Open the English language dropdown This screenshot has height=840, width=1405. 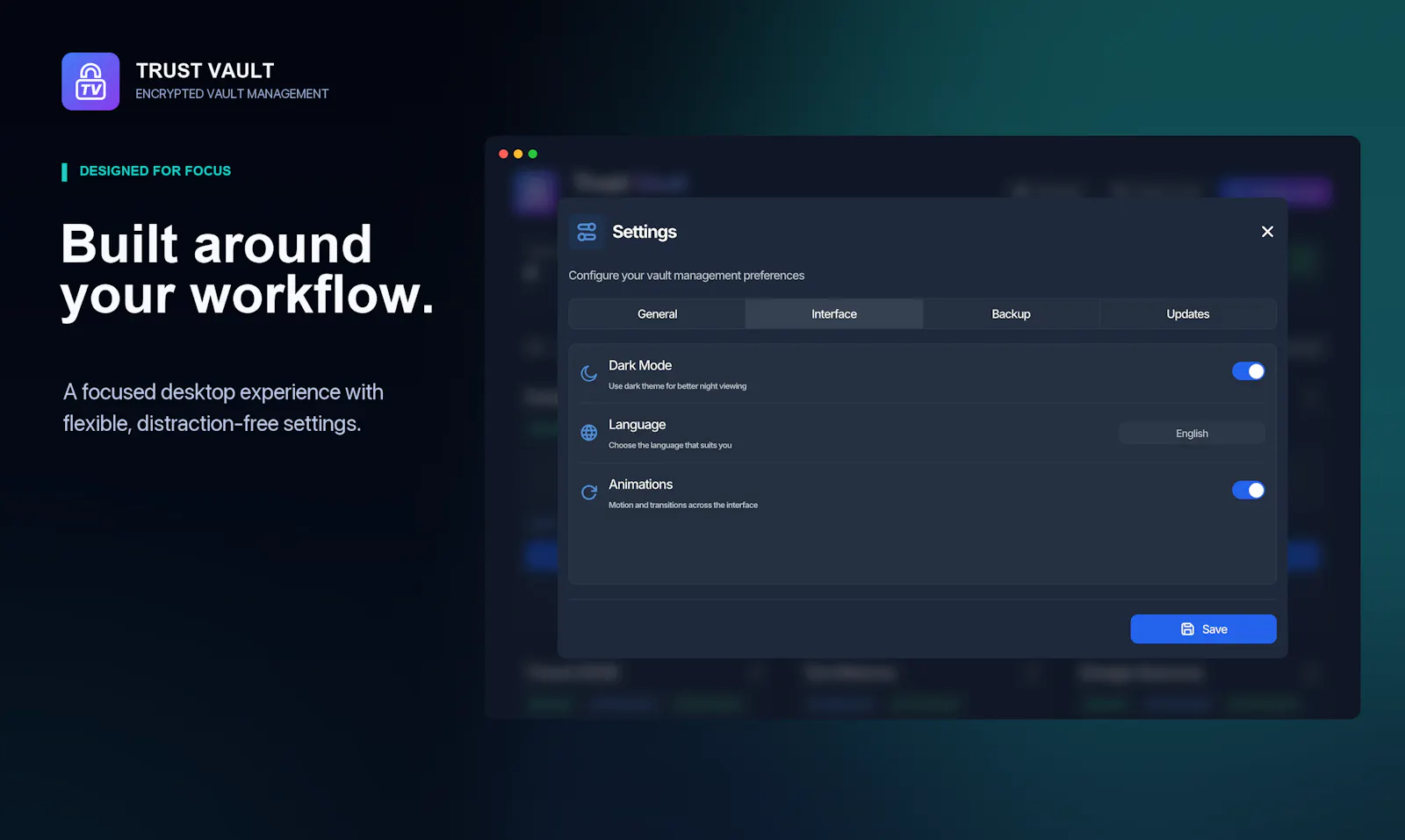(x=1192, y=434)
